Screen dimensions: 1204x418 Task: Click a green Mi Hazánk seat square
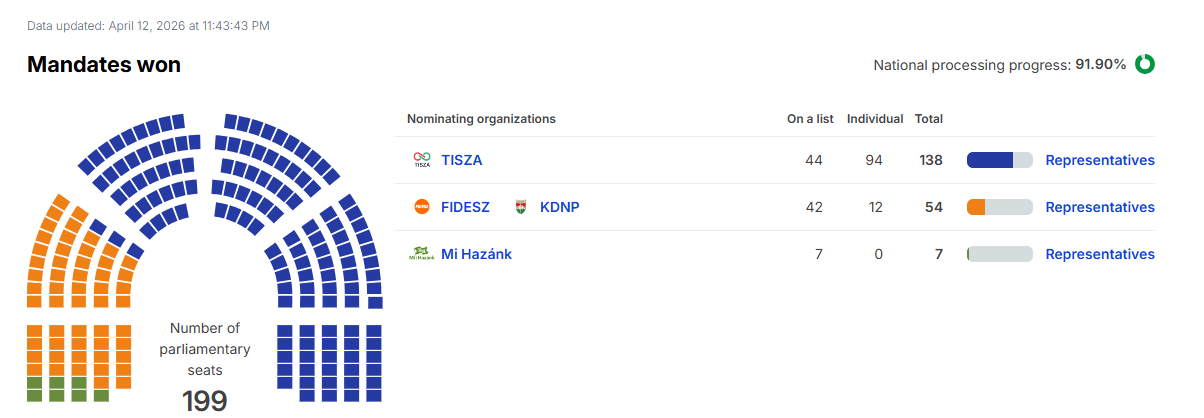(34, 382)
